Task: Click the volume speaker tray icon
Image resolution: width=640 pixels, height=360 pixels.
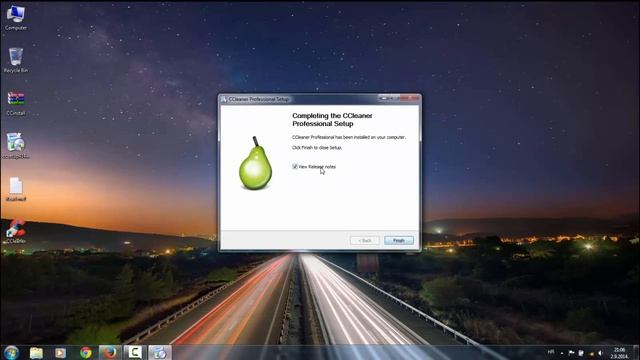Action: [600, 353]
